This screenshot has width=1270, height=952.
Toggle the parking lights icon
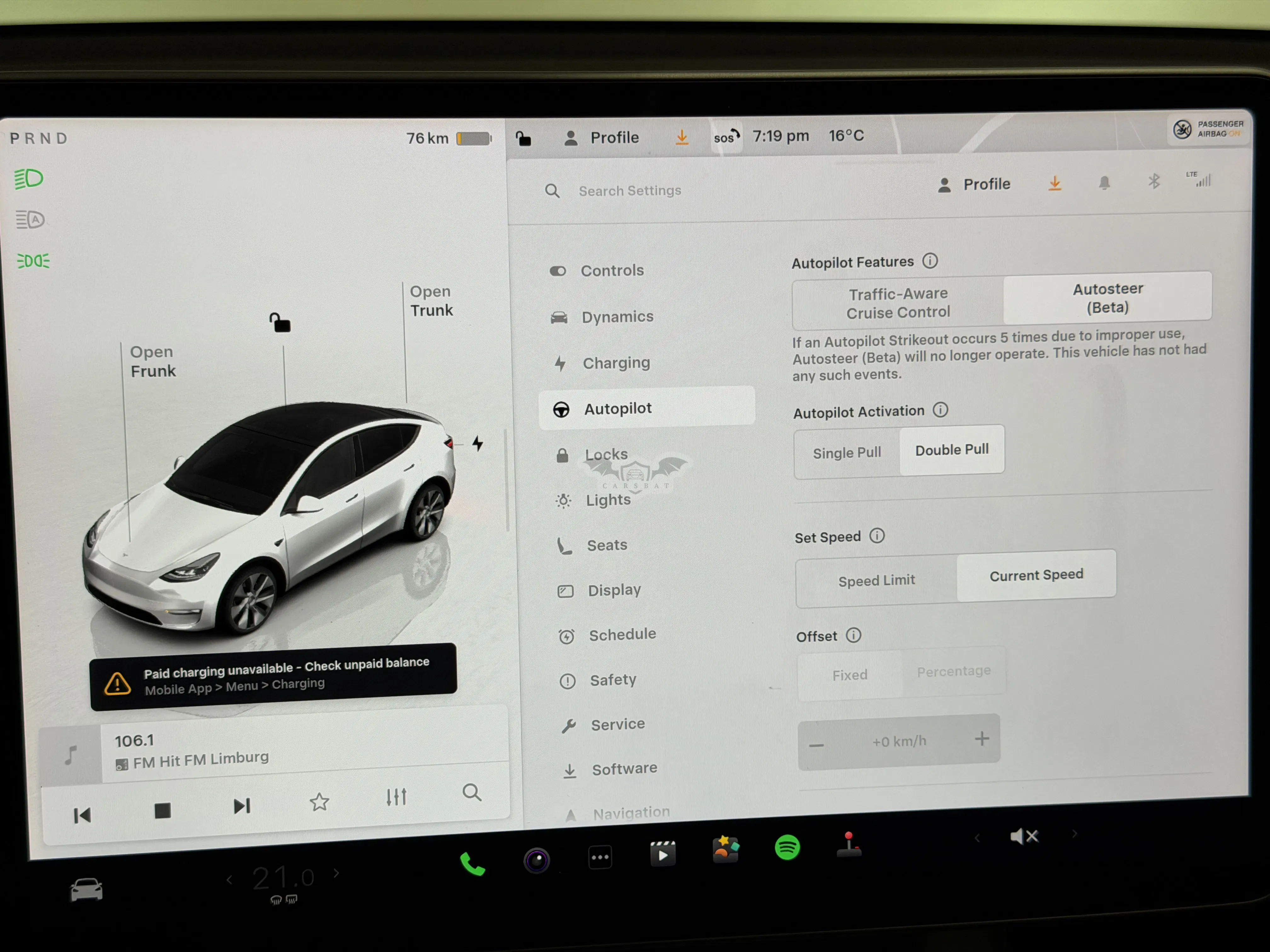pyautogui.click(x=33, y=261)
